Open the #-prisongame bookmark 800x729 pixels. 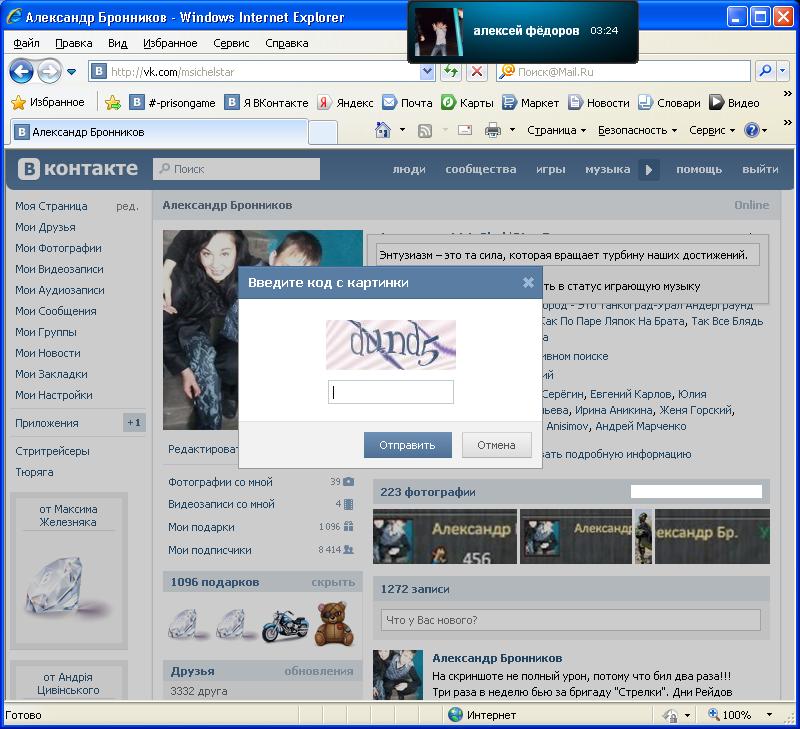[x=172, y=103]
